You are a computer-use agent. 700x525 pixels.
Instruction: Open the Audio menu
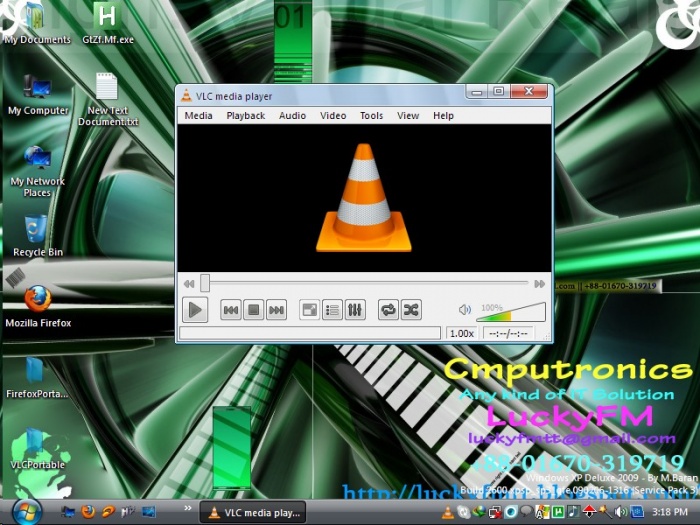pyautogui.click(x=292, y=116)
